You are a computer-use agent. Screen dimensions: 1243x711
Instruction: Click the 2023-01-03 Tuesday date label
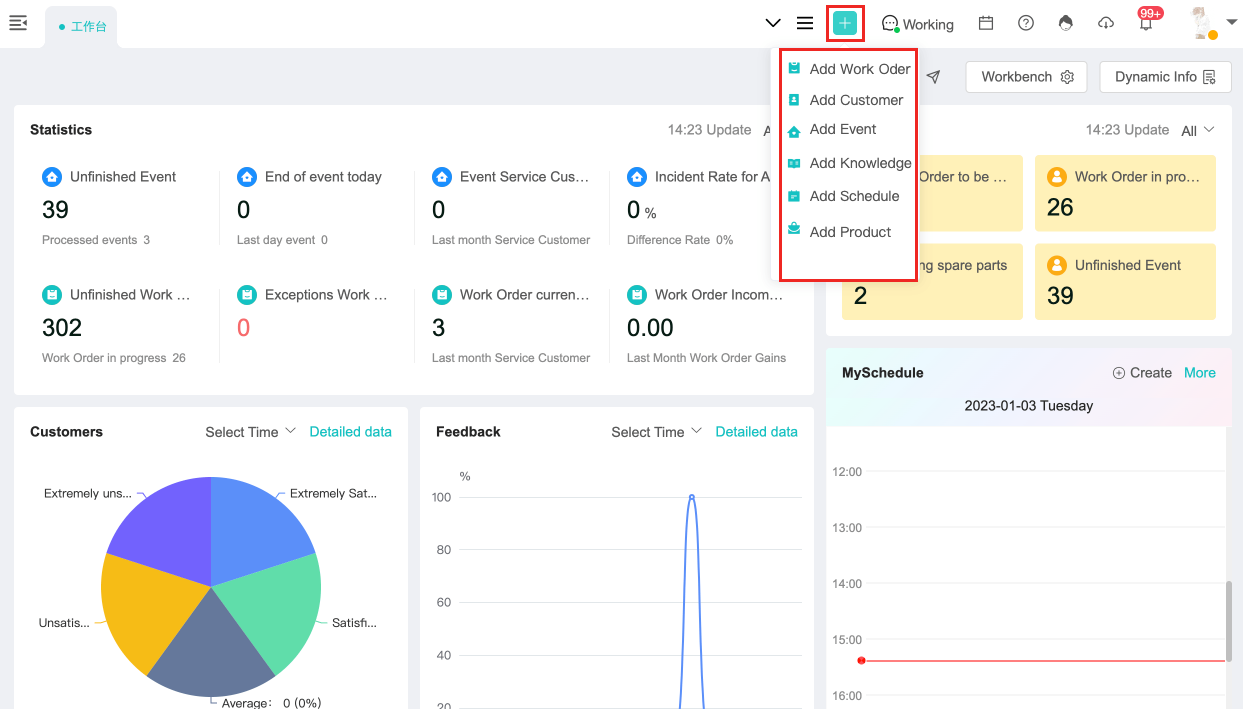[x=1029, y=406]
